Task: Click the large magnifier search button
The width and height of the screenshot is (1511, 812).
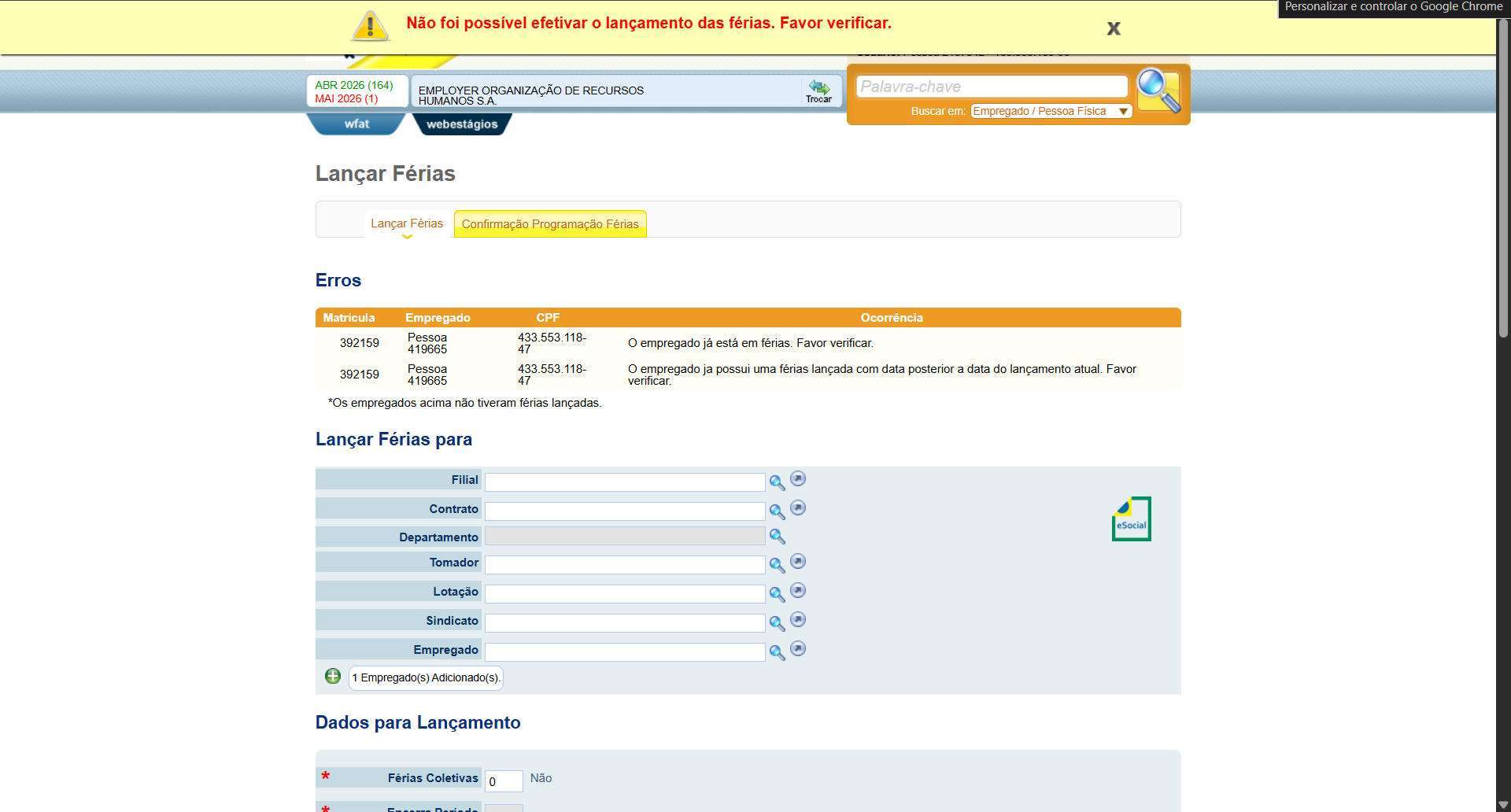Action: (1158, 90)
